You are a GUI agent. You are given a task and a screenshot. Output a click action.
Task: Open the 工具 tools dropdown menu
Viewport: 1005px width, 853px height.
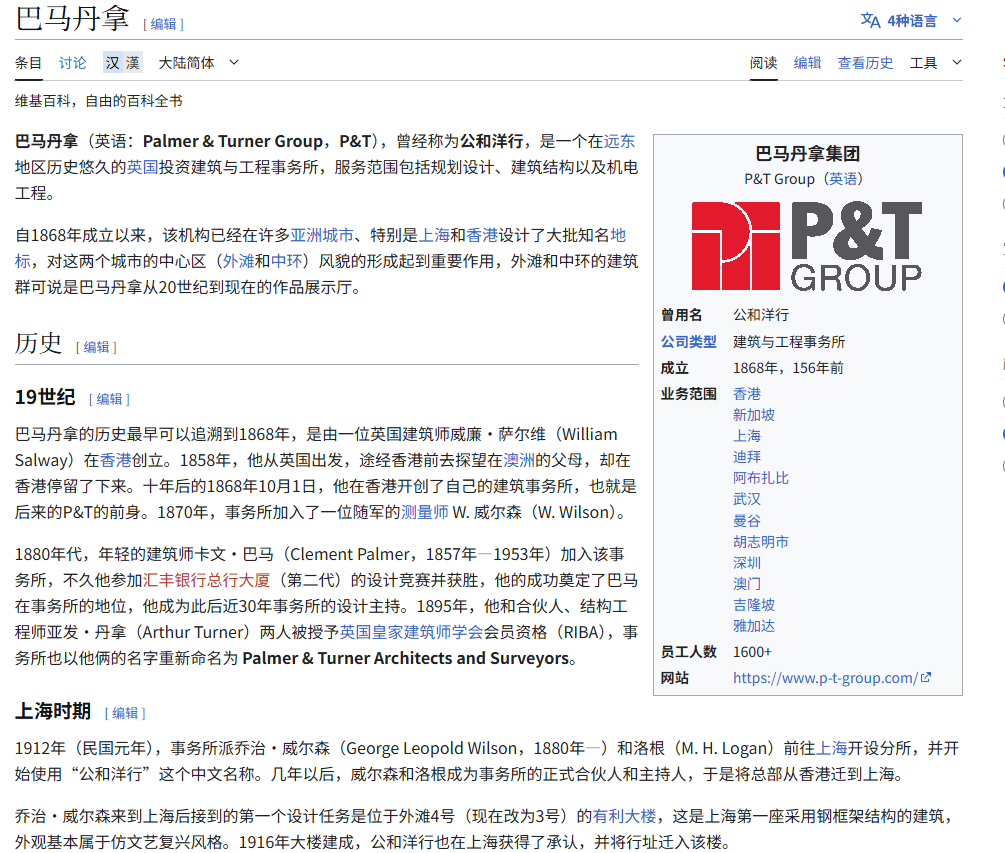(x=934, y=62)
